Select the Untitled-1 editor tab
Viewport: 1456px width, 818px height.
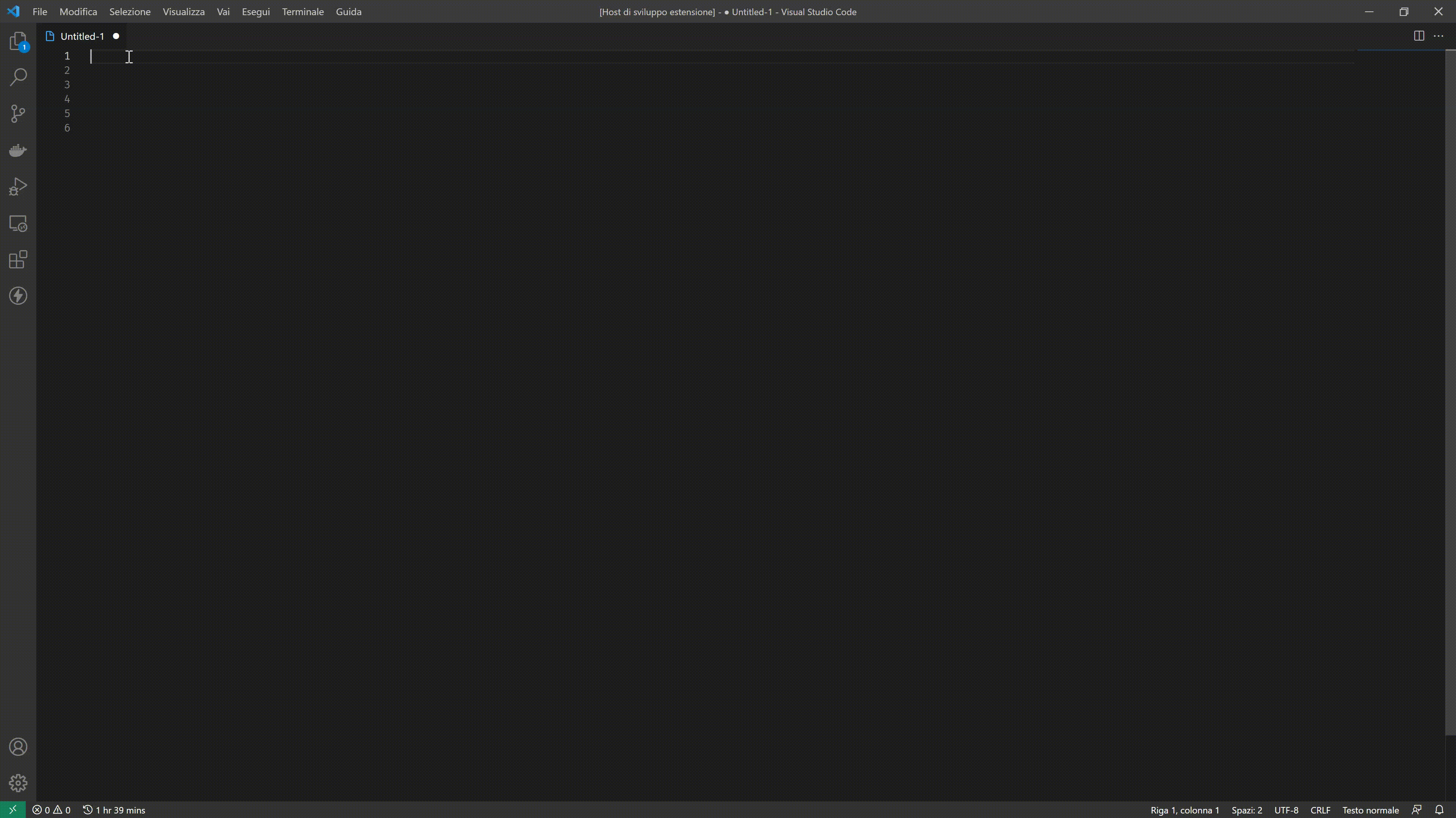[x=82, y=36]
